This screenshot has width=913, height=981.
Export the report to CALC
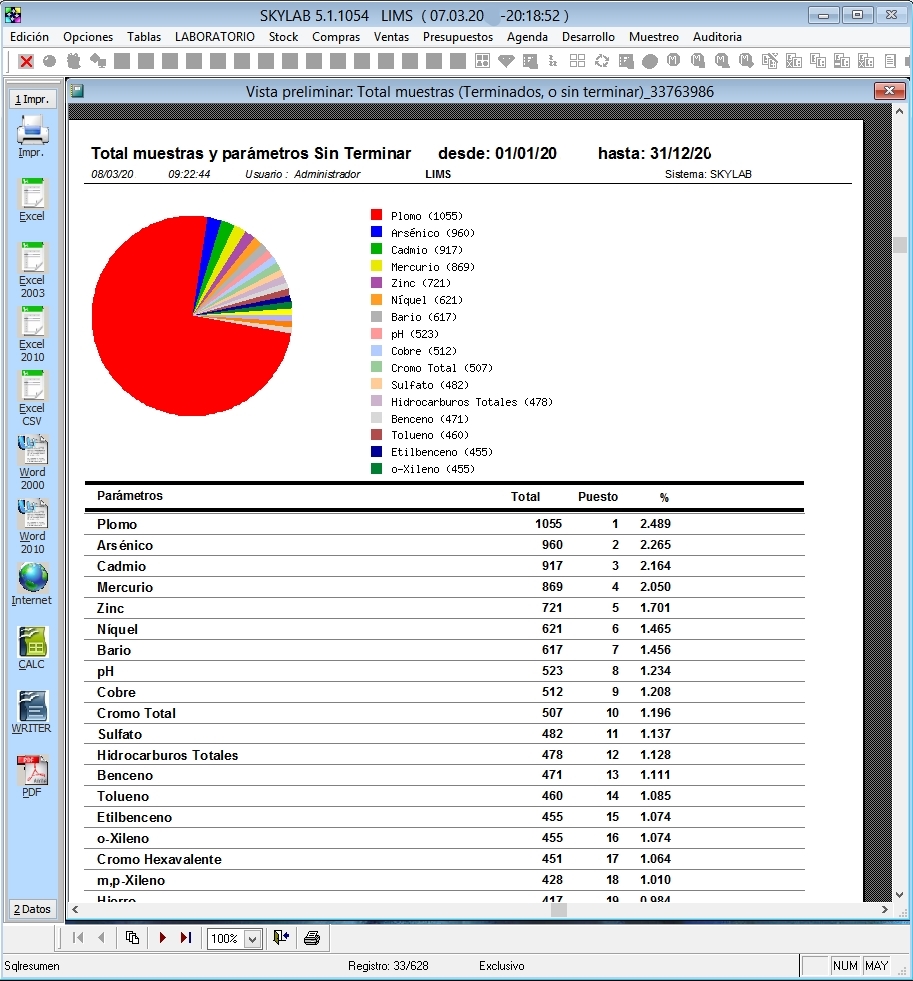tap(32, 646)
